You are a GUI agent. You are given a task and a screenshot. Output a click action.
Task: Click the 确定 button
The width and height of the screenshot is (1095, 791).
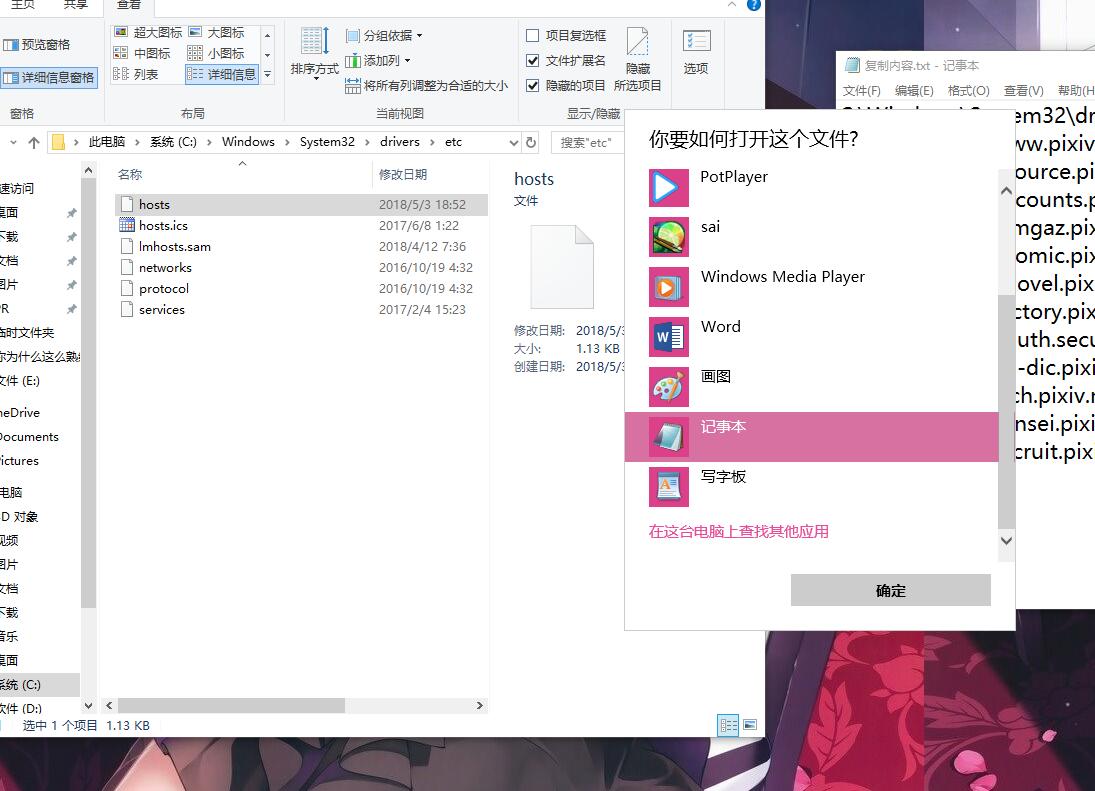click(x=890, y=591)
